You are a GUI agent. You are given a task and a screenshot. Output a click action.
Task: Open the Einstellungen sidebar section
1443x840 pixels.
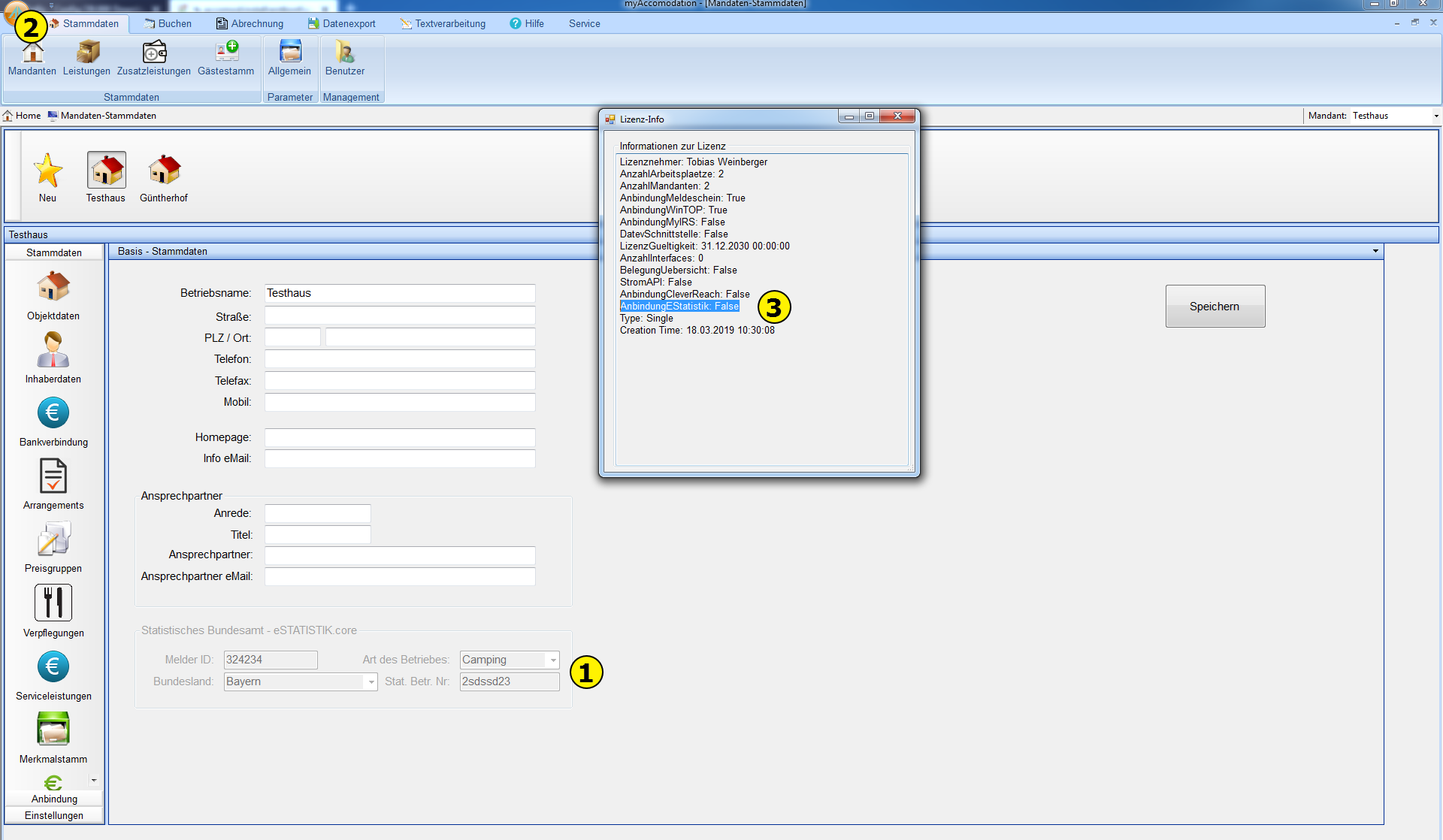[x=54, y=815]
